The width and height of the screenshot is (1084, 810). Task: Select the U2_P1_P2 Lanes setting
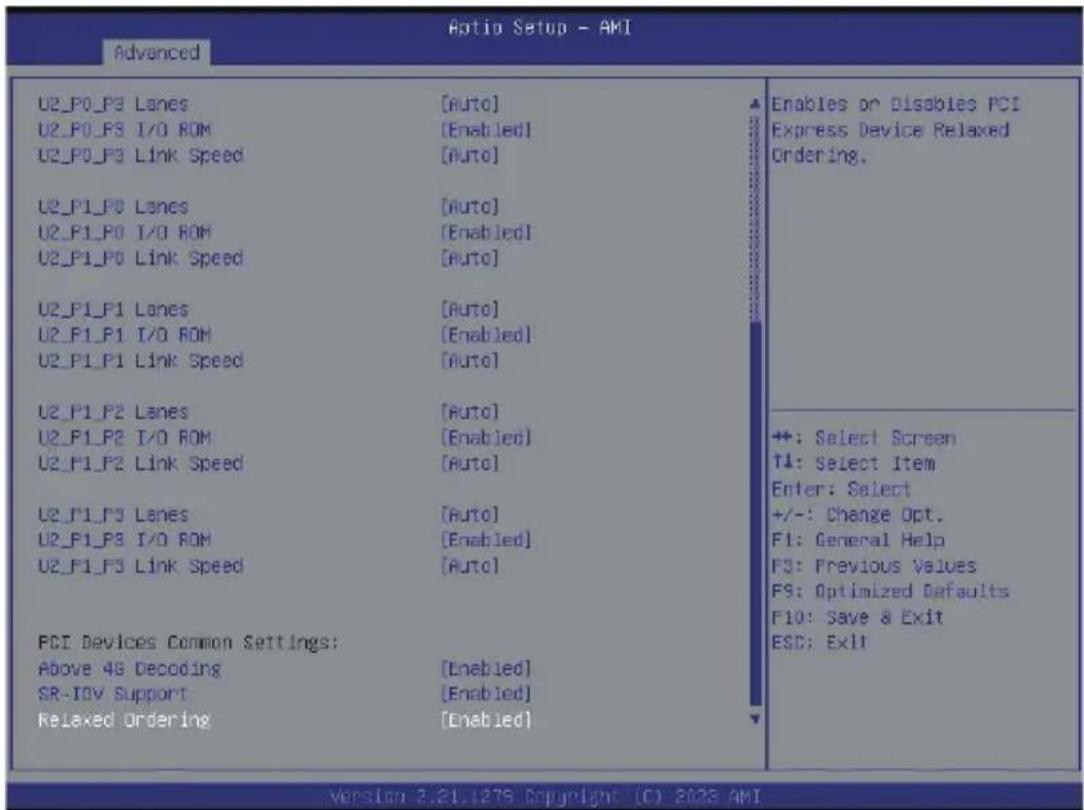coord(113,412)
